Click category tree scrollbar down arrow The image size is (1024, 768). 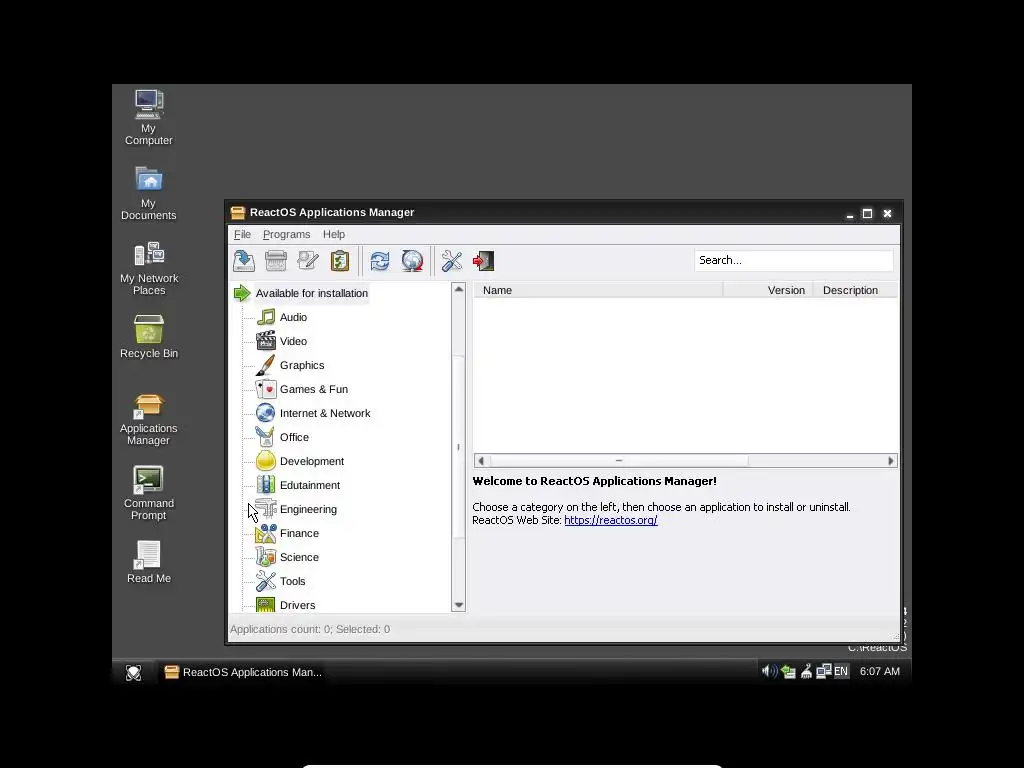pos(458,605)
